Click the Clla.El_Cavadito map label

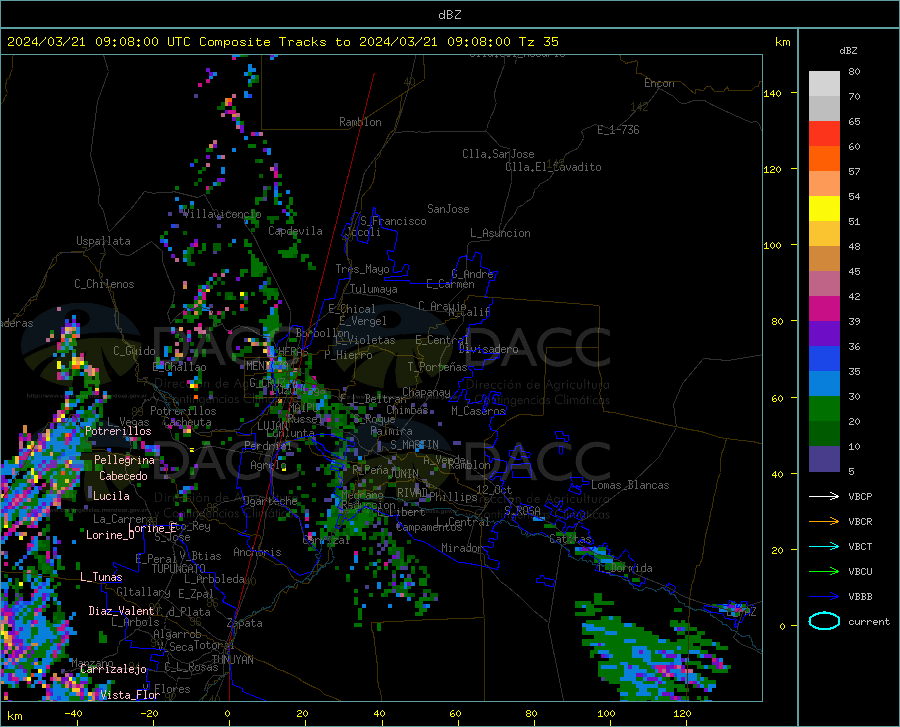click(x=553, y=167)
